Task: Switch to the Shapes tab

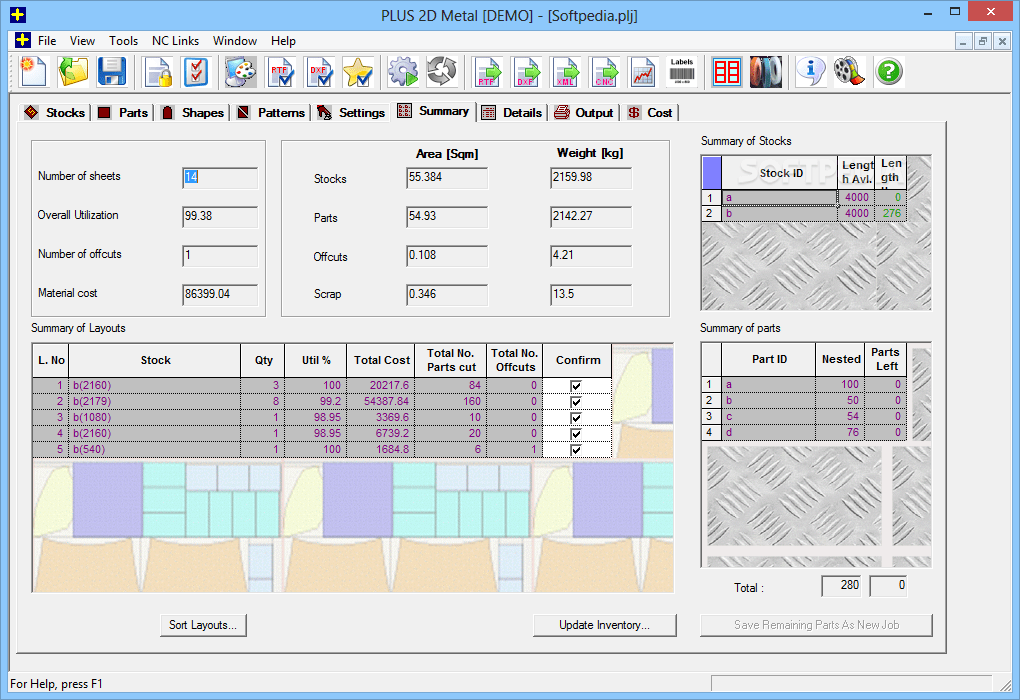Action: 193,113
